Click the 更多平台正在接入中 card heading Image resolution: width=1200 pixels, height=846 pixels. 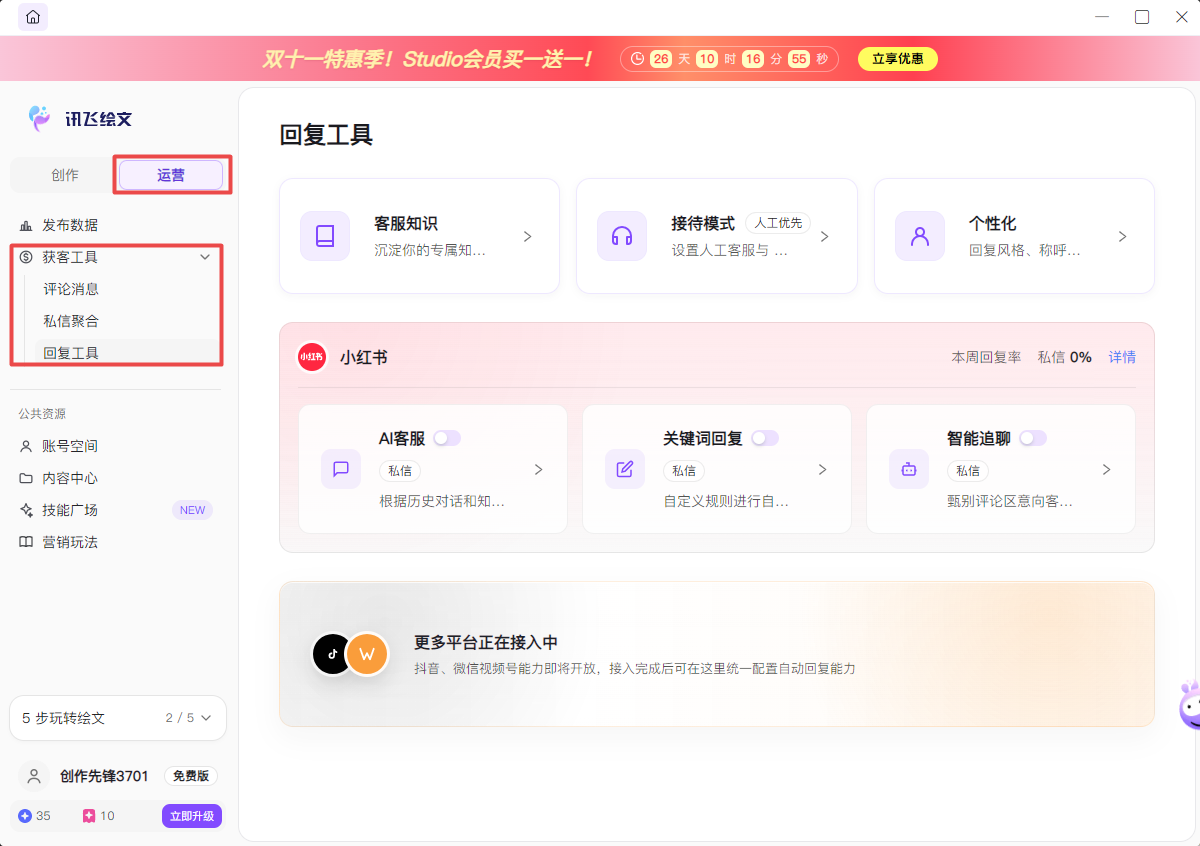coord(486,642)
